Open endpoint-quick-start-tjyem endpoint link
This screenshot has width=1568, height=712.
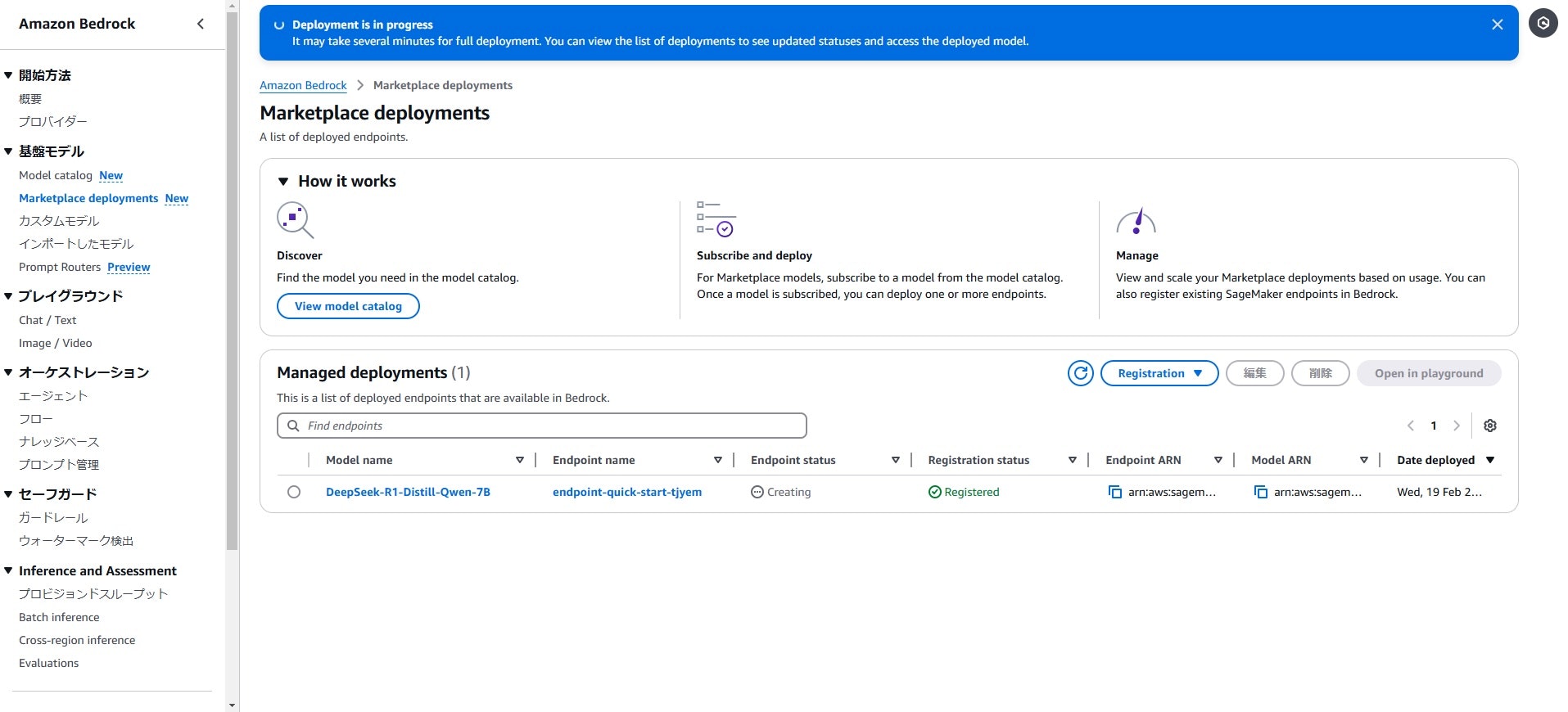[x=627, y=492]
